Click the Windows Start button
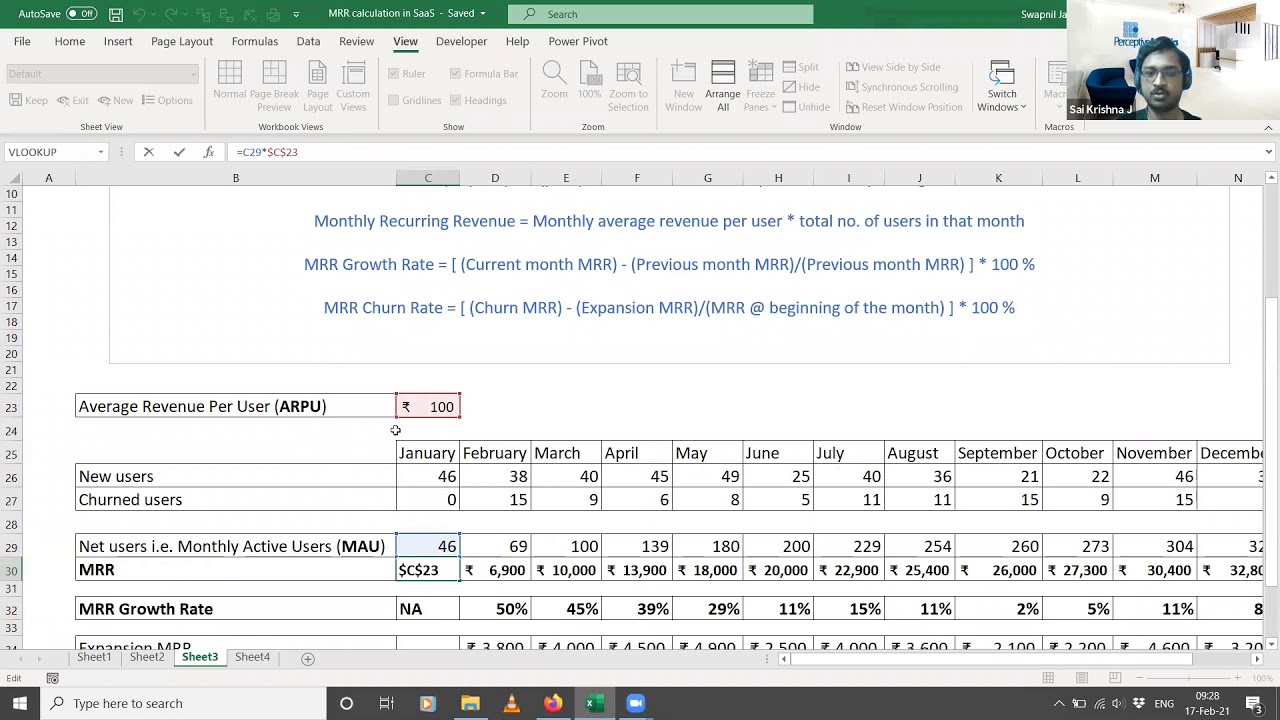 coord(20,703)
